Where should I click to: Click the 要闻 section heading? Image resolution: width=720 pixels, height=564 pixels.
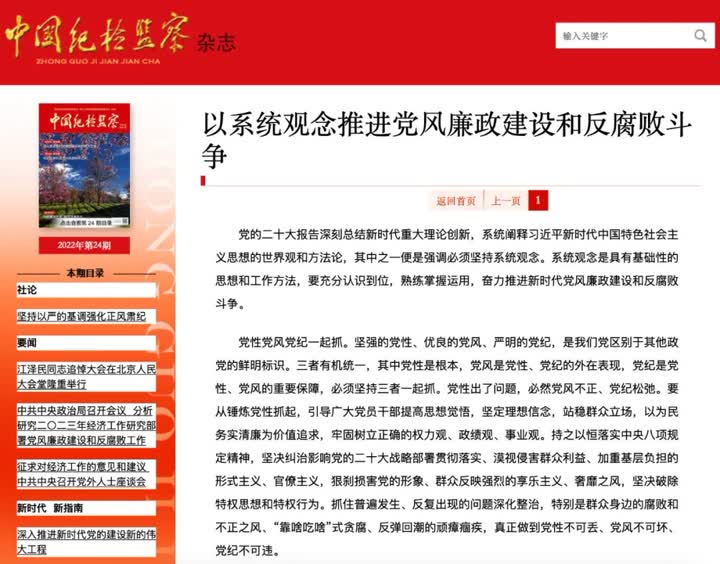(x=27, y=343)
